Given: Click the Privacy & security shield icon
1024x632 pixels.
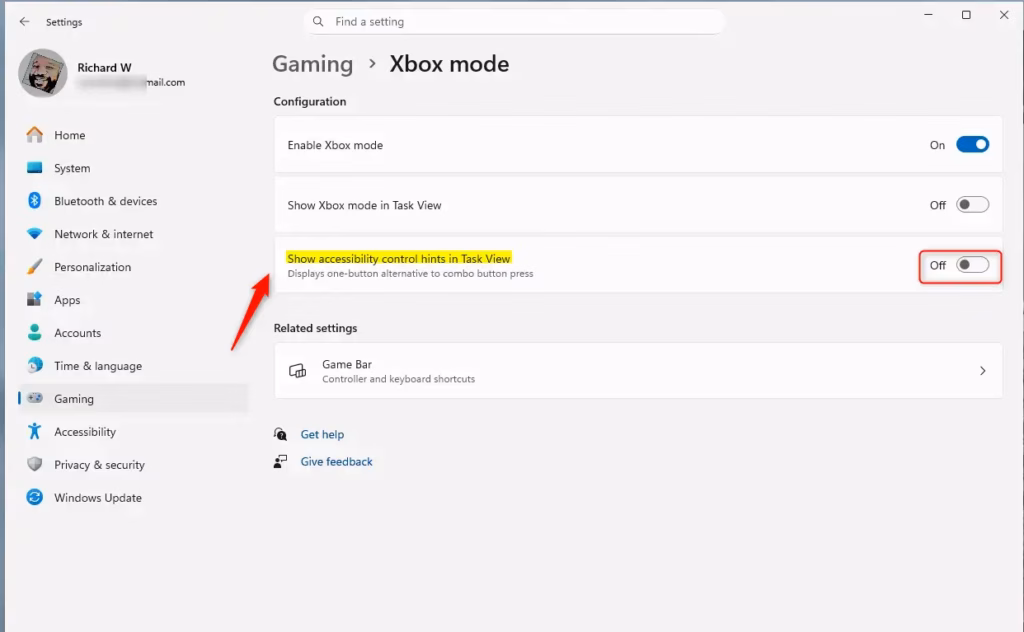Looking at the screenshot, I should pos(35,465).
